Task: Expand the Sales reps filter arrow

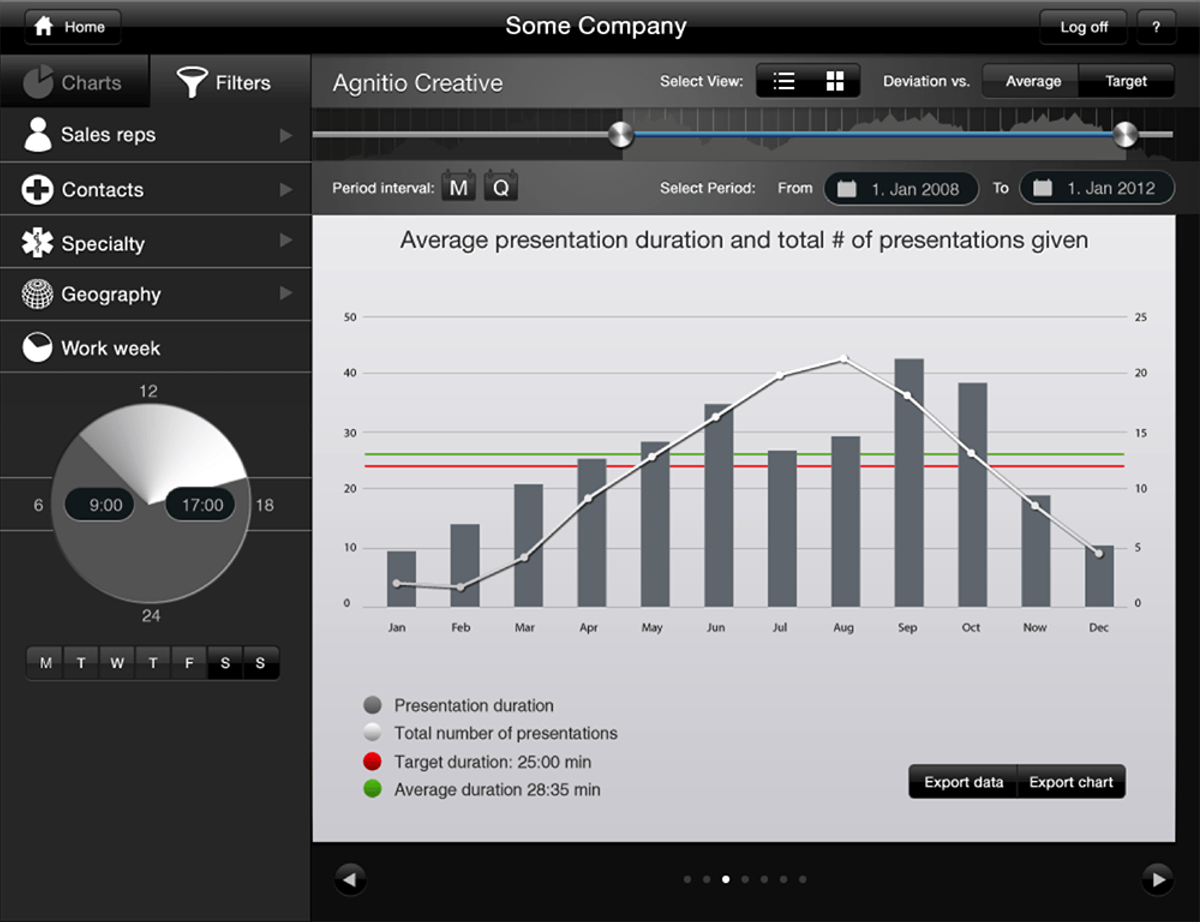Action: 286,135
